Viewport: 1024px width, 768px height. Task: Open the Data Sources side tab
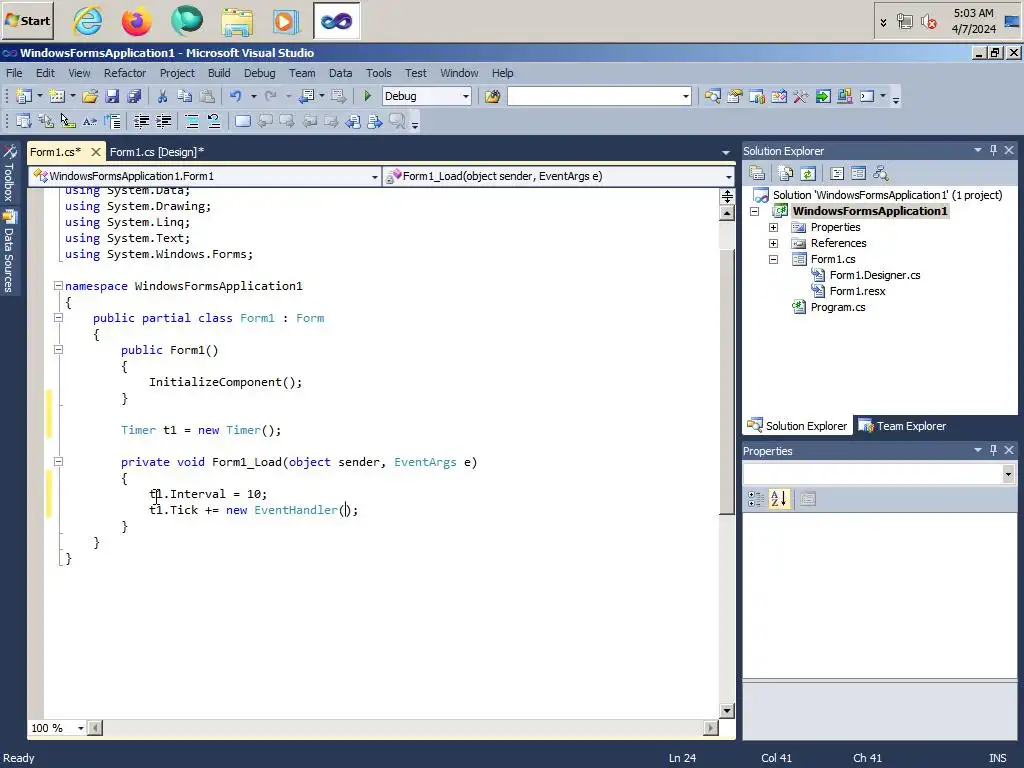(10, 251)
